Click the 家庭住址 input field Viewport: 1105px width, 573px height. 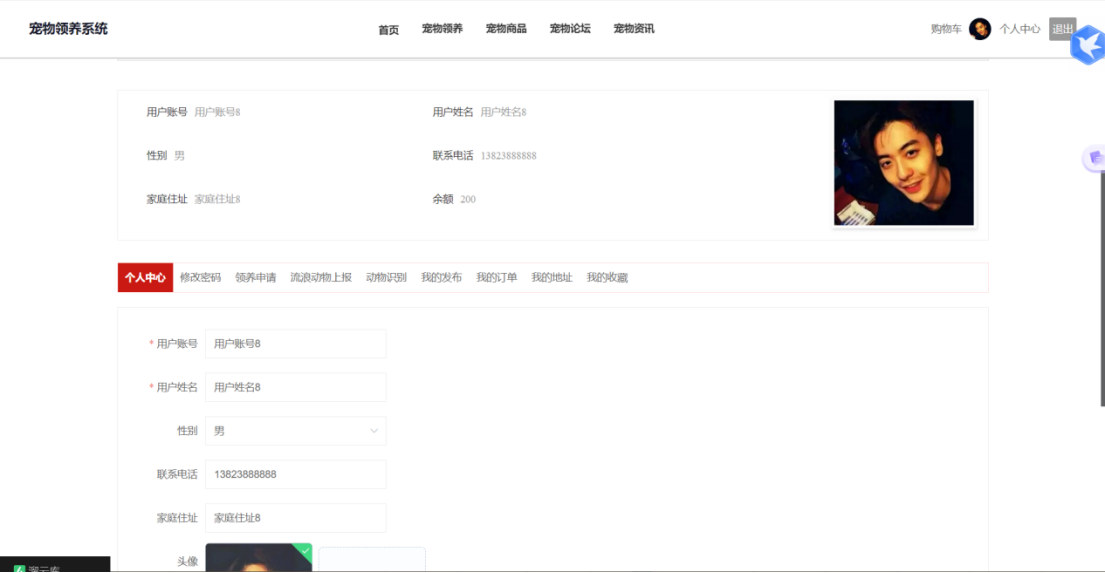coord(295,518)
